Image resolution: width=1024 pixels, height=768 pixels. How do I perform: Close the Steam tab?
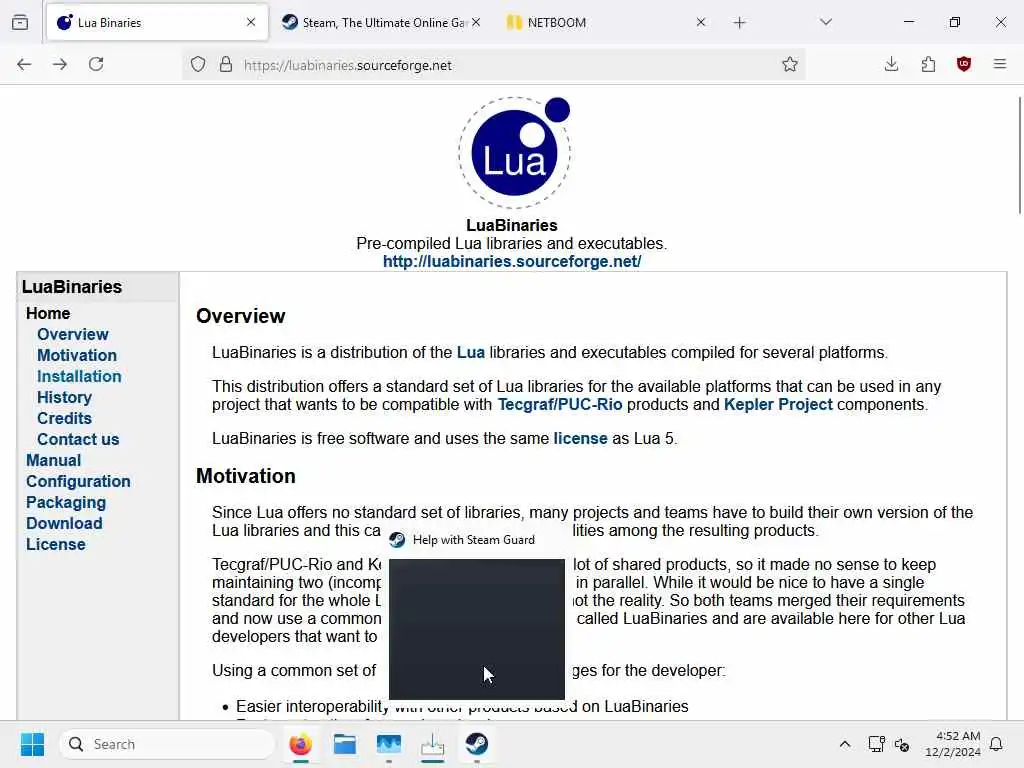pyautogui.click(x=476, y=22)
